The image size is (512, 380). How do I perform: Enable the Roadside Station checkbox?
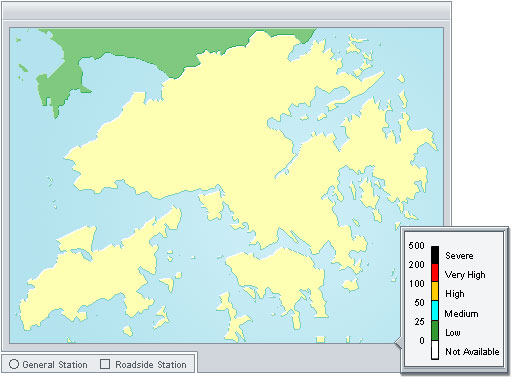[x=105, y=364]
